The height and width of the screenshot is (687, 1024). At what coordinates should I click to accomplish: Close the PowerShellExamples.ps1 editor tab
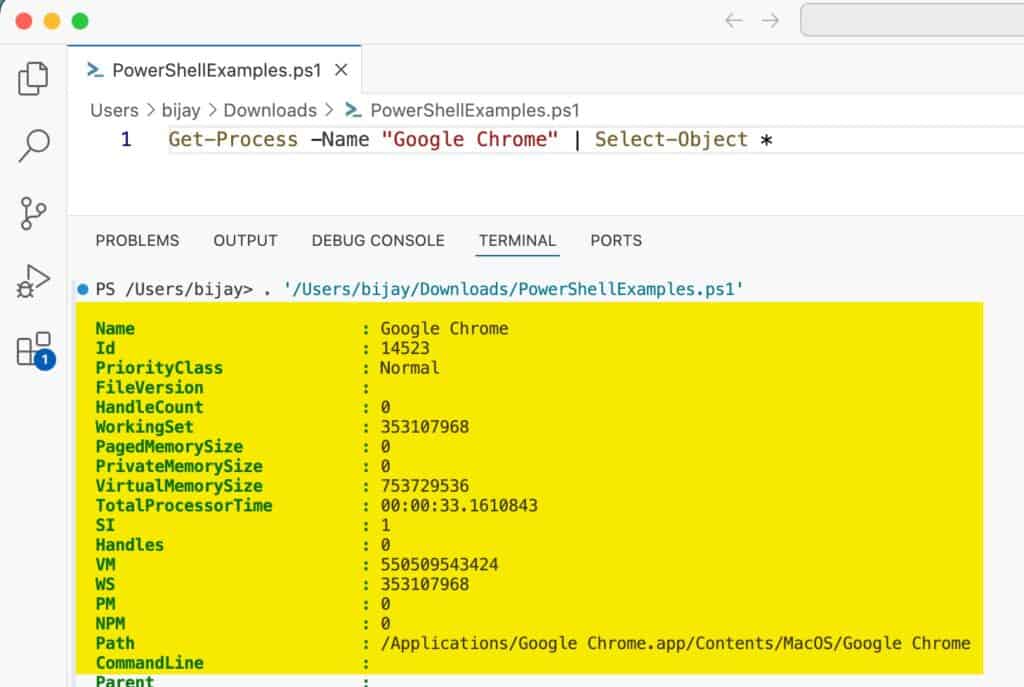tap(341, 71)
